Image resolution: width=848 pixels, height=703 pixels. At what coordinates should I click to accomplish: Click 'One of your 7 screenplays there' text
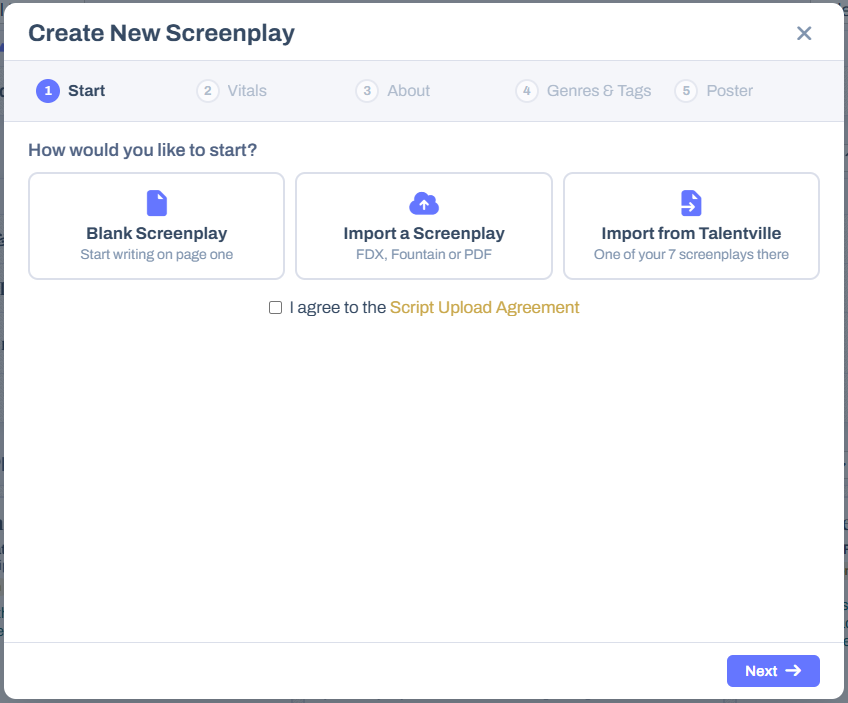(691, 254)
